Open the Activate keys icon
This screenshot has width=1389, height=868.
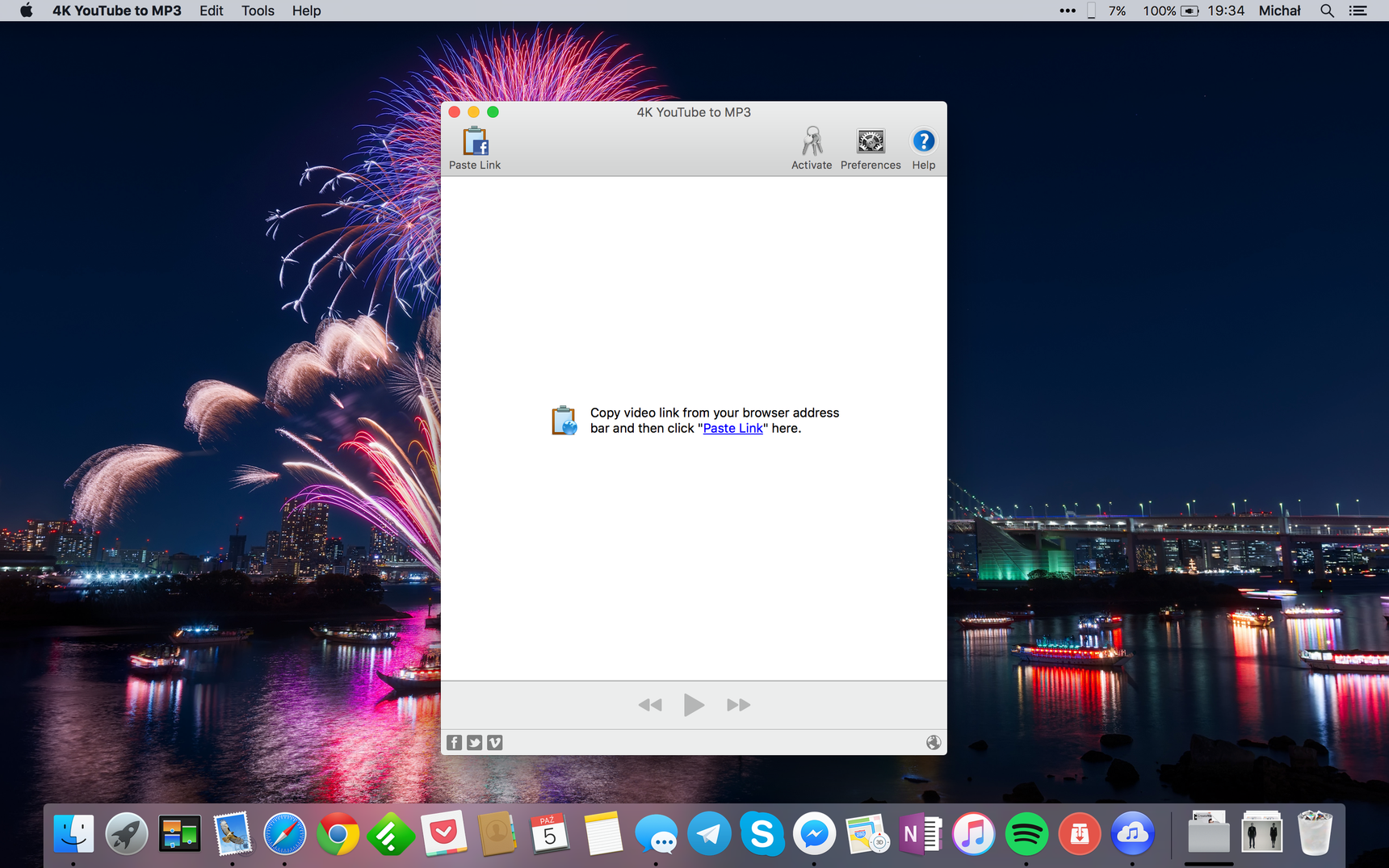[x=812, y=141]
